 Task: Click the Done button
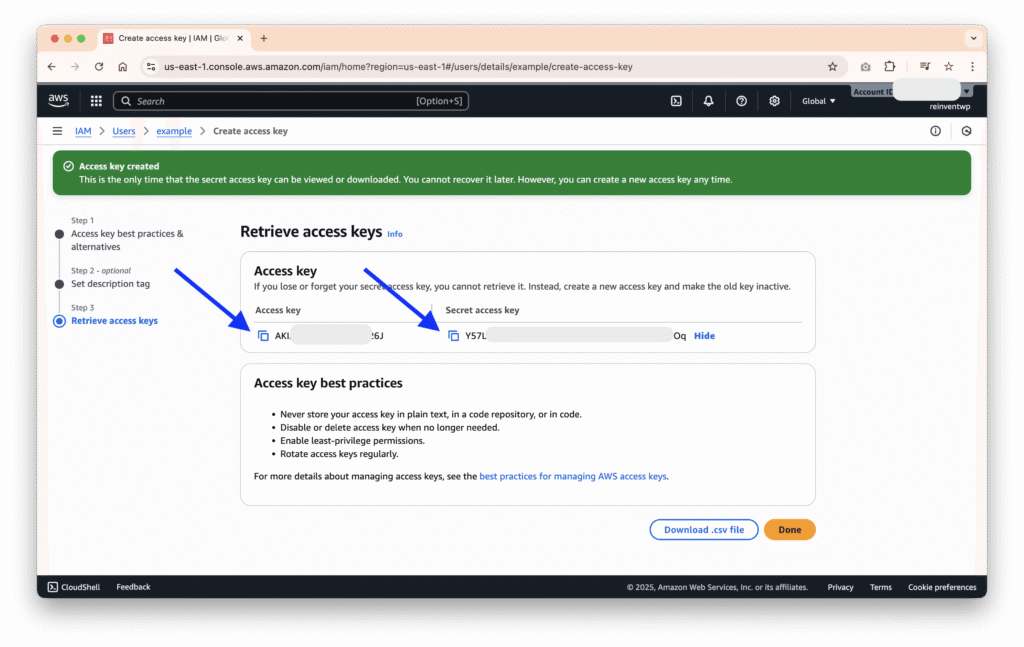pos(789,530)
